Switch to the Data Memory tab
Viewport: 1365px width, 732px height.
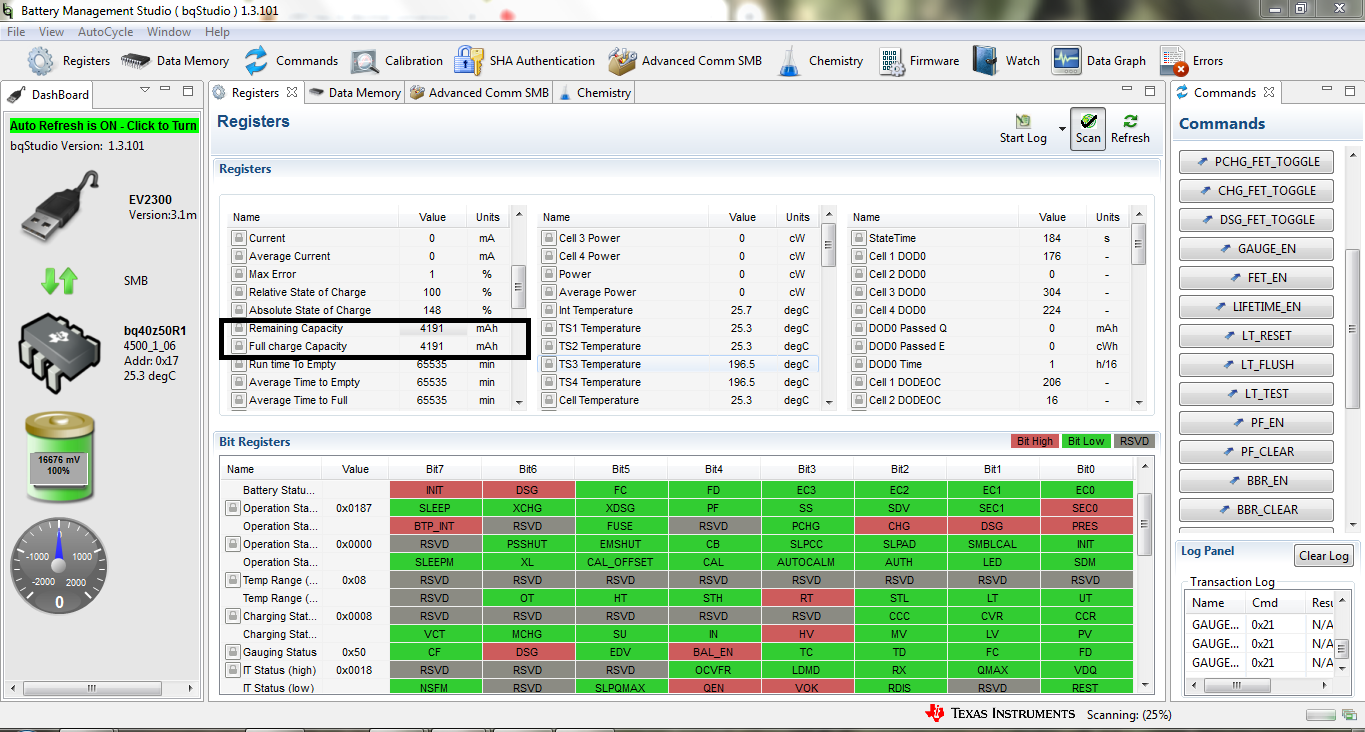[x=354, y=93]
